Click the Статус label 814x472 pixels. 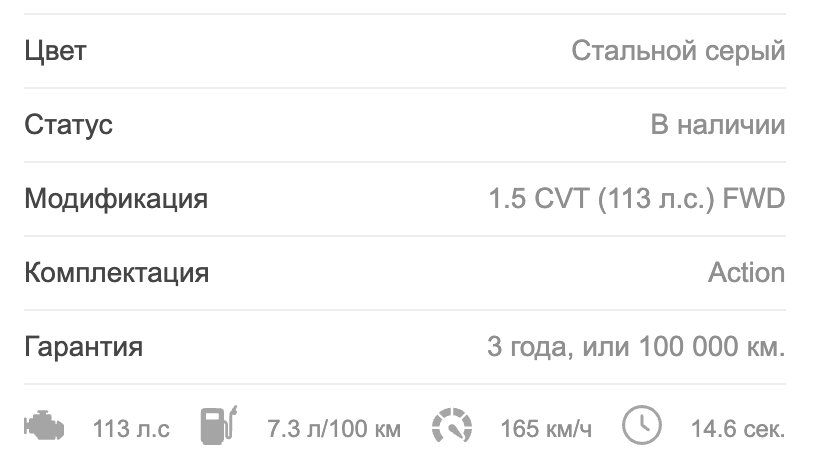point(68,125)
